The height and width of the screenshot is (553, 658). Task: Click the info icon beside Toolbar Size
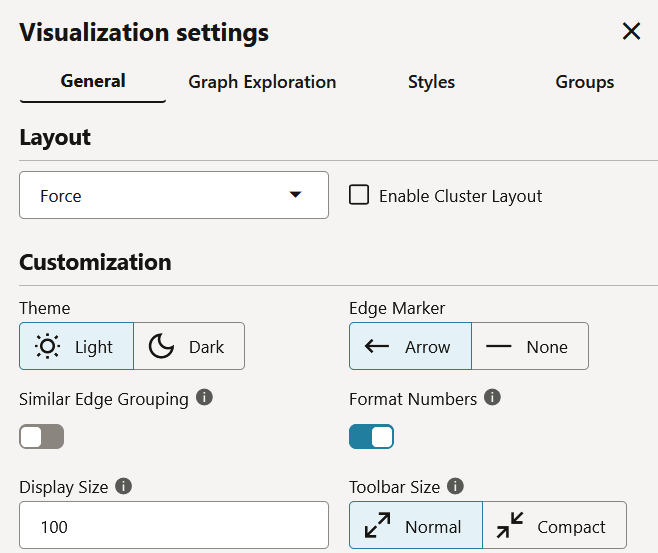455,486
